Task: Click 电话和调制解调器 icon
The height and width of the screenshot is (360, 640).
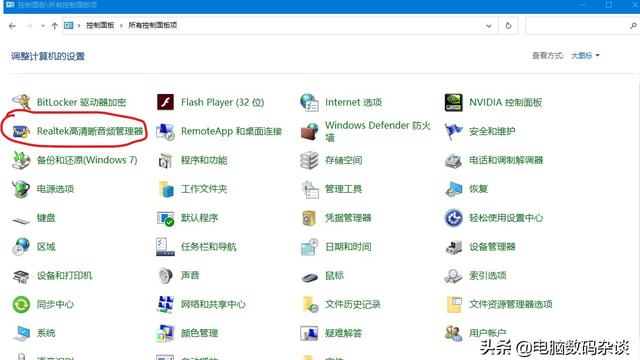Action: click(x=453, y=160)
